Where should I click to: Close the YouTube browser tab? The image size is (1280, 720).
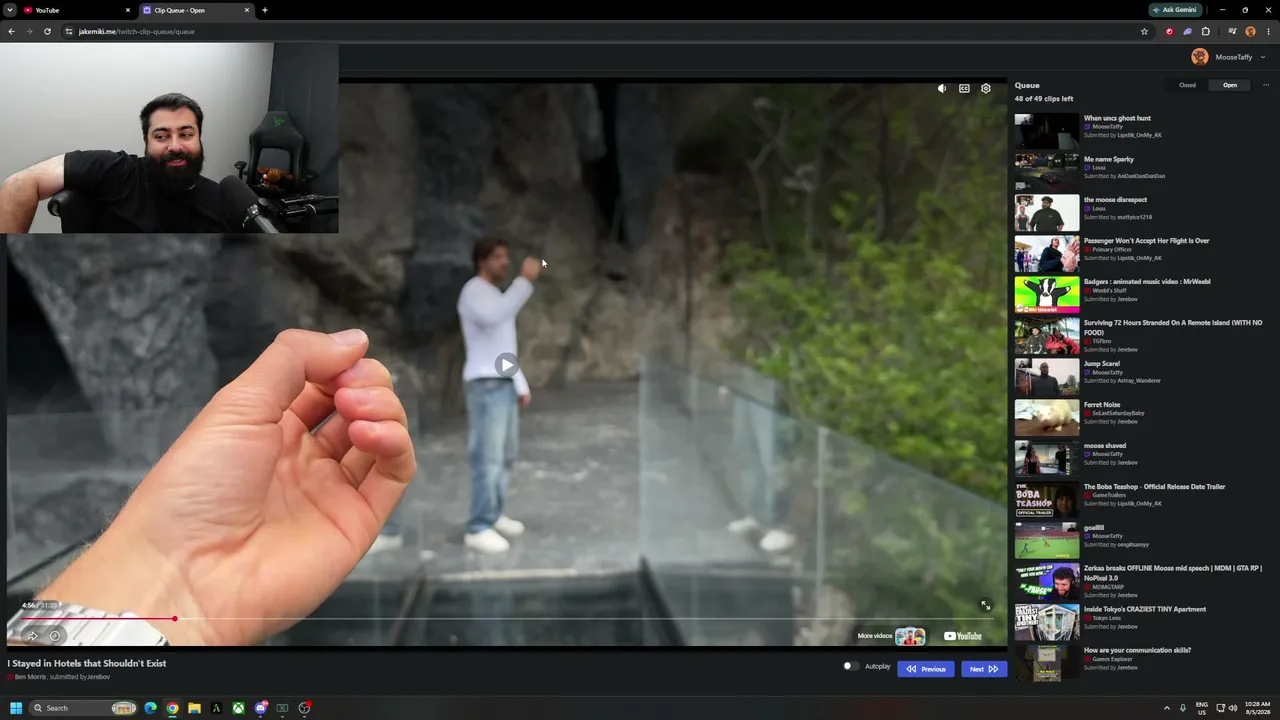[x=128, y=10]
